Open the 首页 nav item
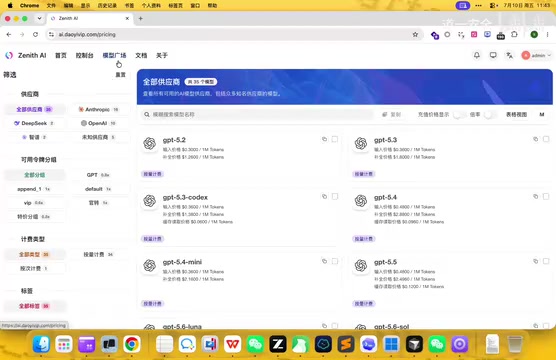 [61, 55]
